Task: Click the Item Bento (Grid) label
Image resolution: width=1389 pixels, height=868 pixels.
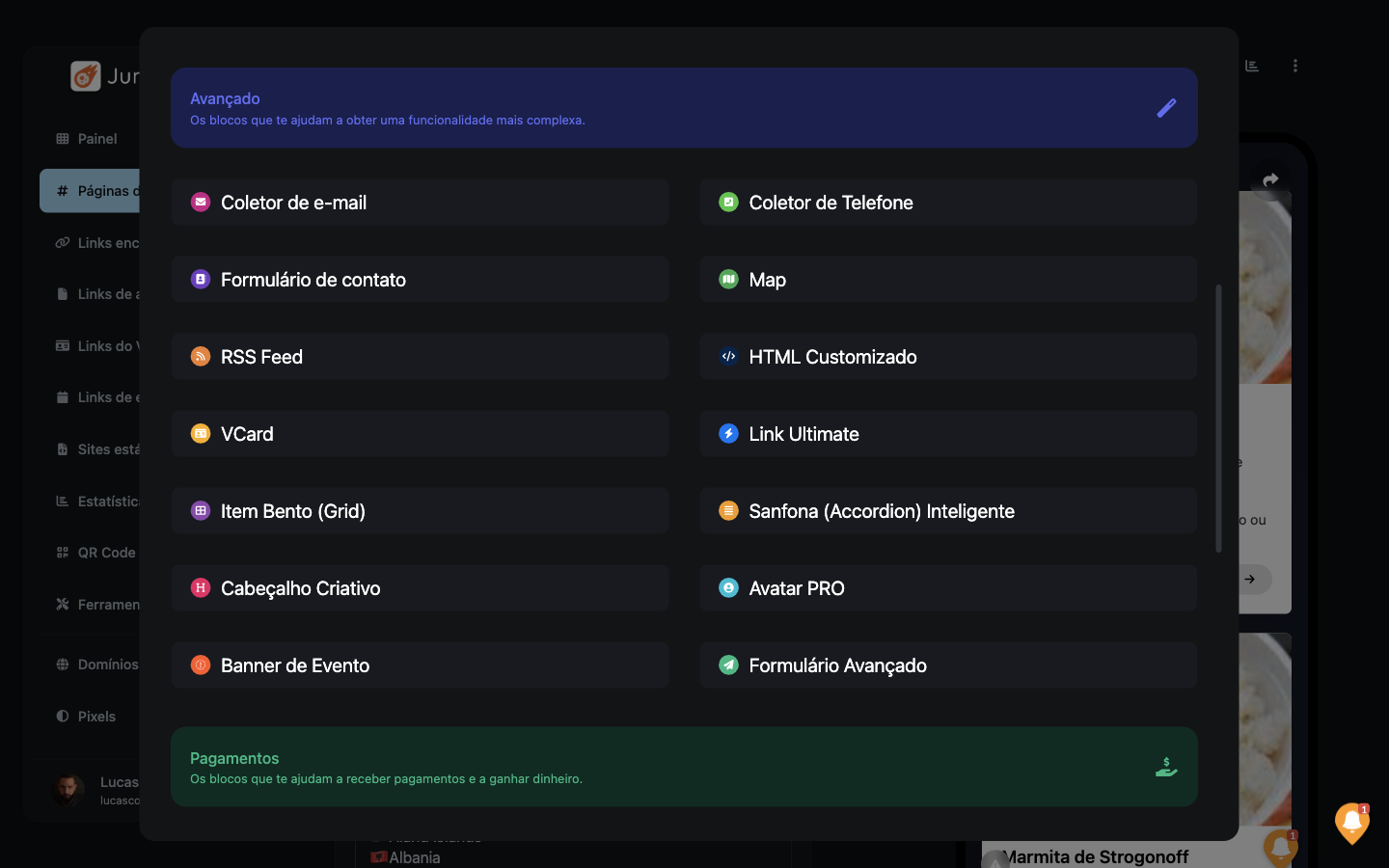Action: [x=293, y=511]
